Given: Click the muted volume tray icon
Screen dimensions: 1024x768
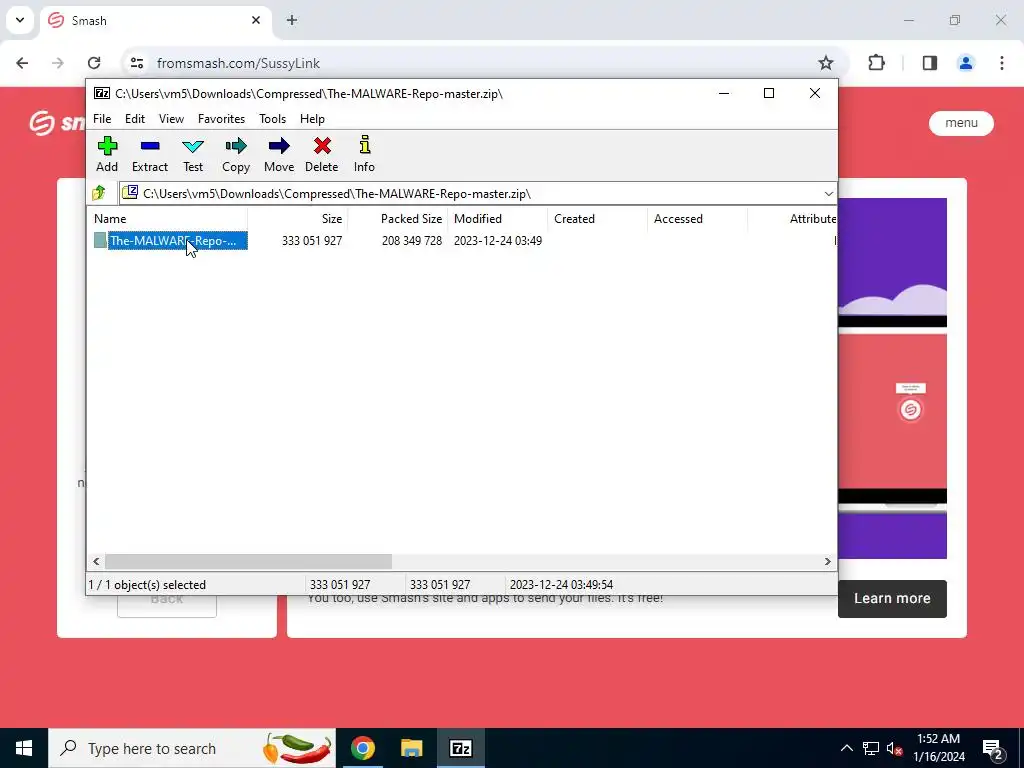Looking at the screenshot, I should (894, 748).
